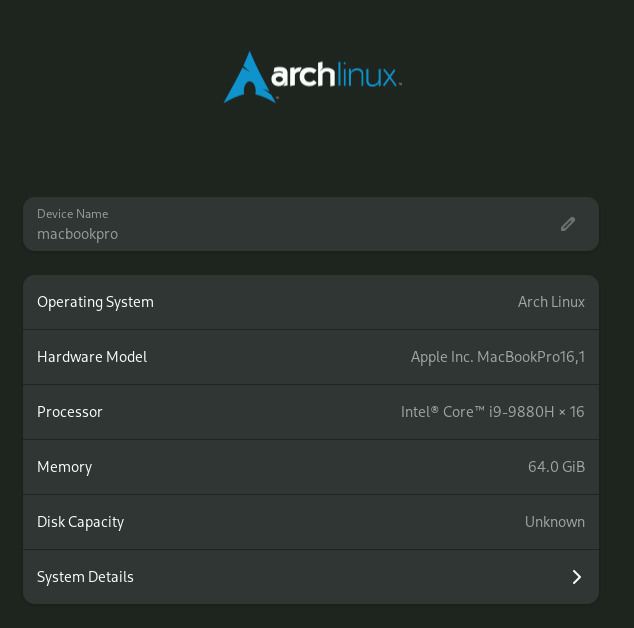Select the Device Name field label
This screenshot has width=634, height=628.
click(x=72, y=214)
